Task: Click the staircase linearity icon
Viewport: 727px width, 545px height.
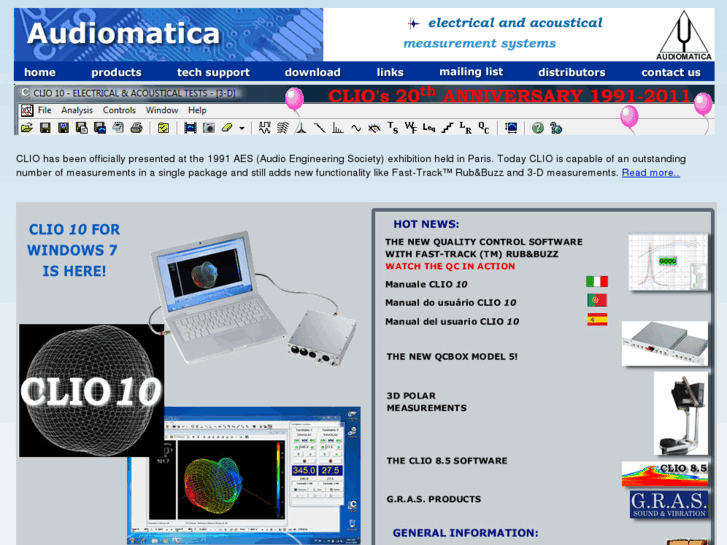Action: [x=447, y=128]
